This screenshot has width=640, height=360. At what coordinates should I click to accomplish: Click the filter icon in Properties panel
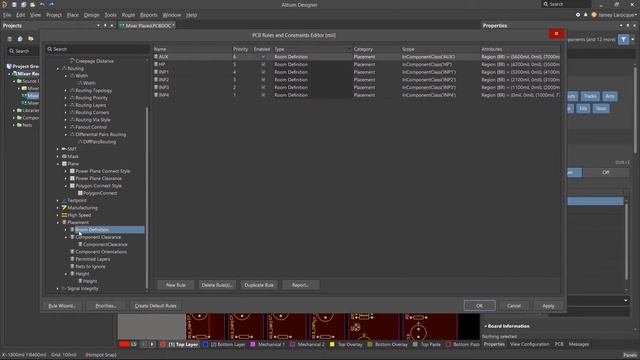click(623, 40)
